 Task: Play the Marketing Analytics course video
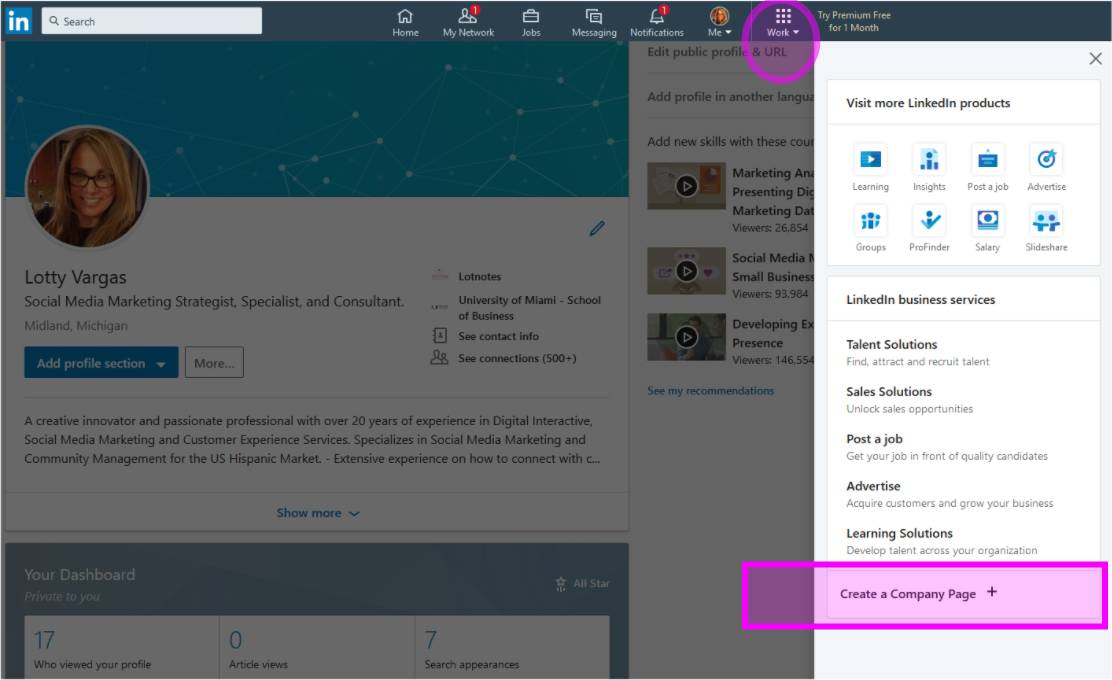tap(686, 186)
